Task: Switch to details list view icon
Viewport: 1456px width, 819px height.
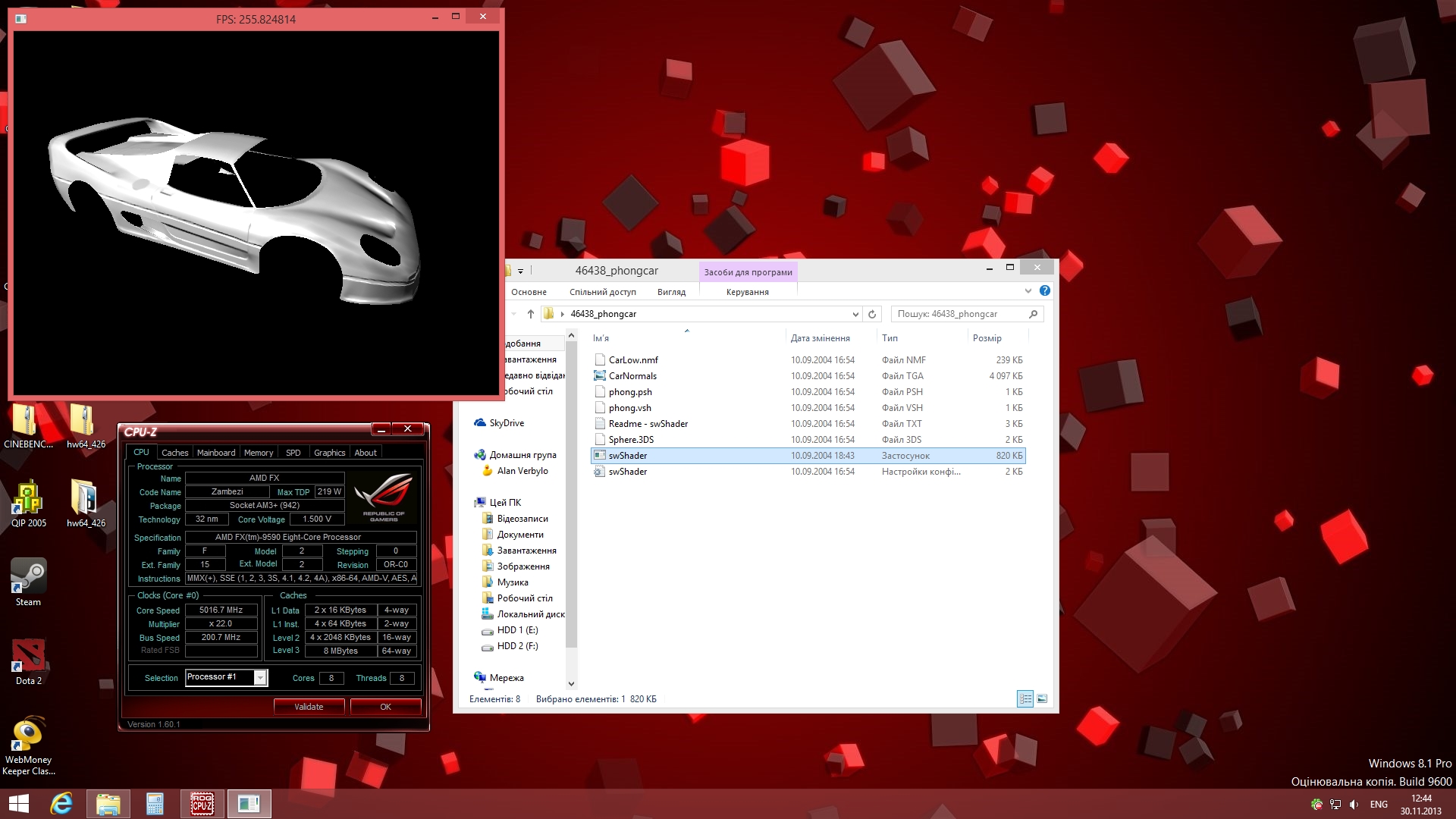Action: 1025,698
